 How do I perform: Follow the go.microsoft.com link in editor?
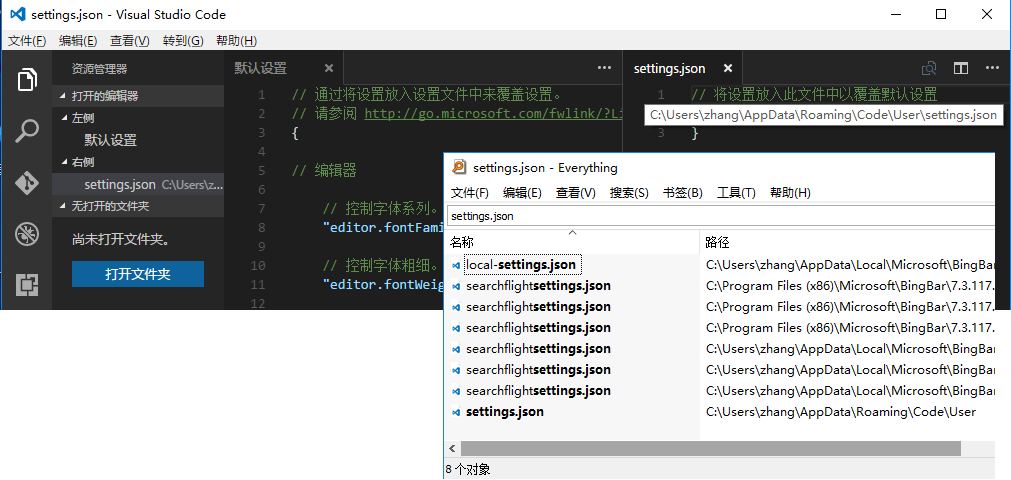tap(494, 114)
